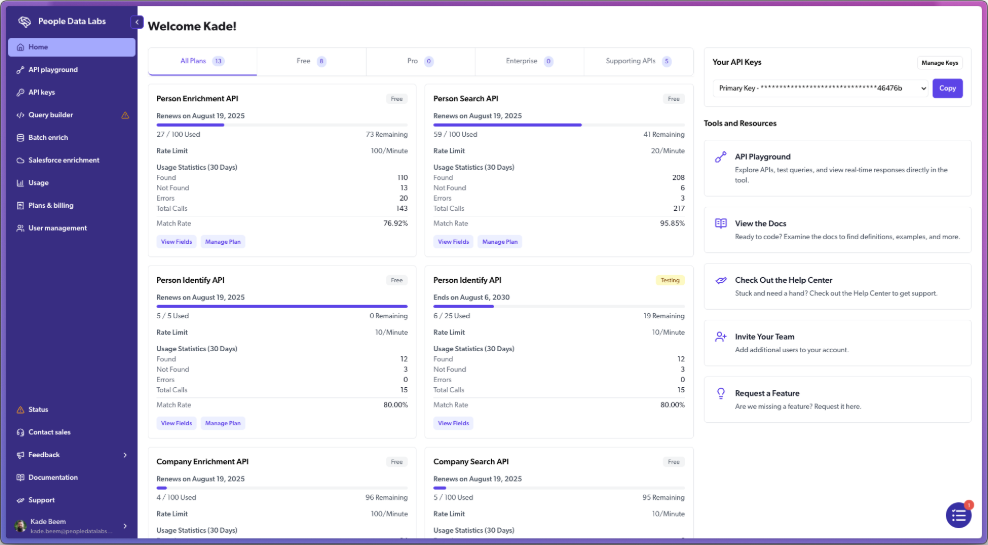Open Plans & billing from sidebar menu
The image size is (988, 545).
[x=72, y=206]
